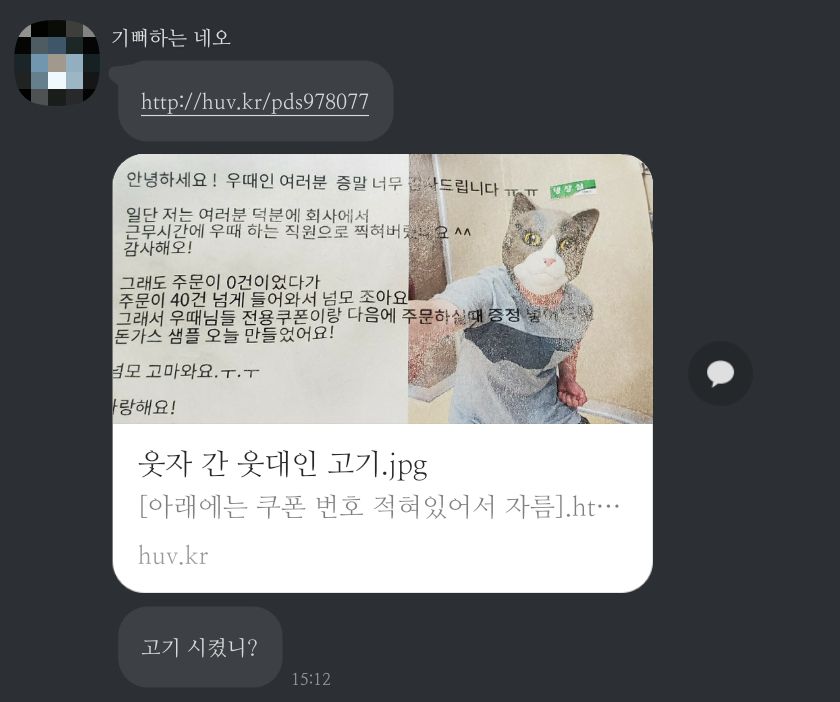Screen dimensions: 840x702
Task: Click the 고마와요 line in the letter
Action: pos(186,371)
